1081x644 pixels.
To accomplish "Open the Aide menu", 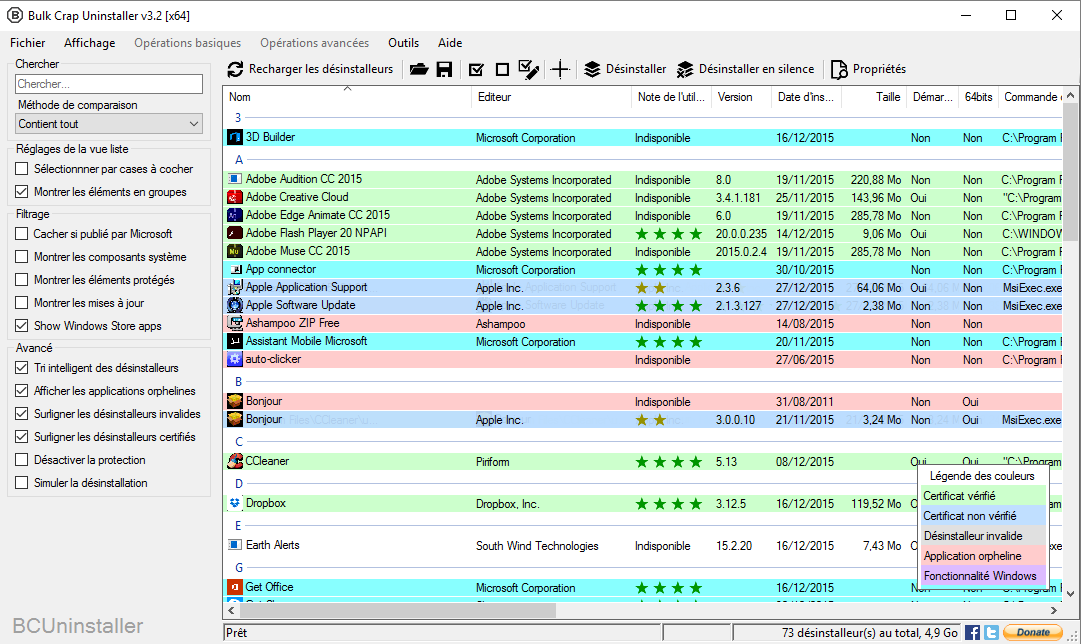I will pos(450,43).
